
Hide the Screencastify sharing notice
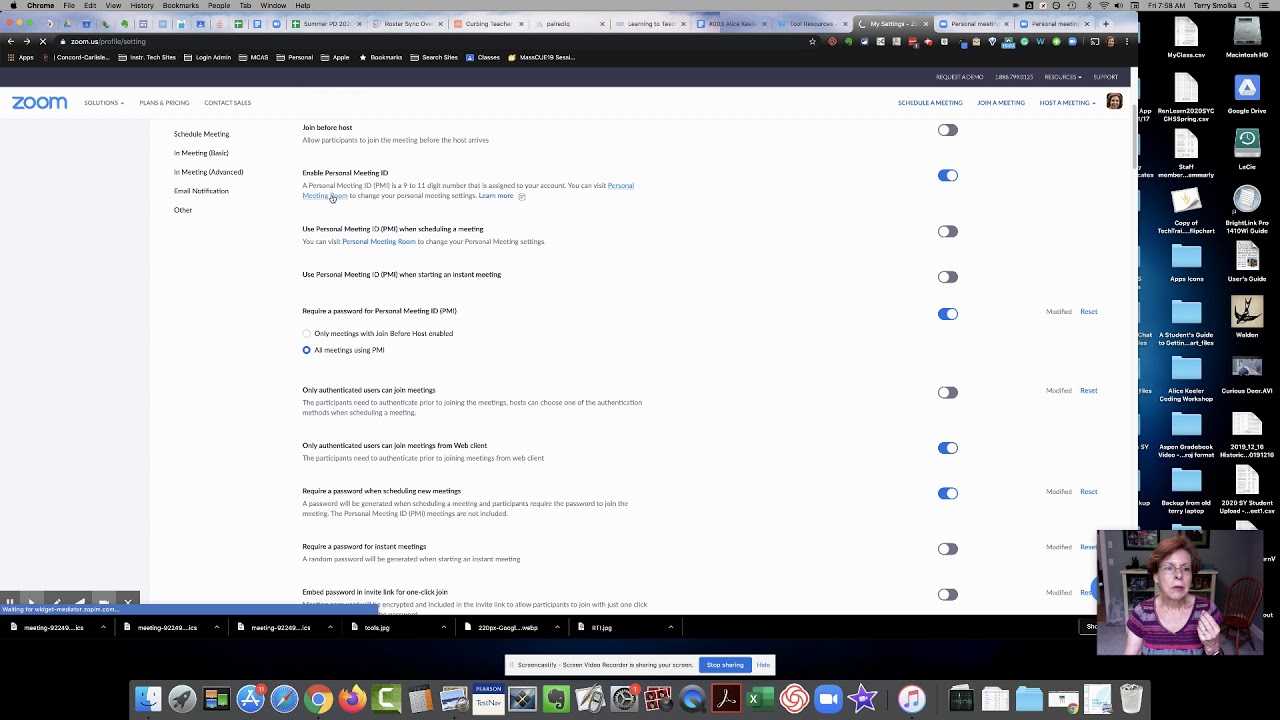point(763,665)
